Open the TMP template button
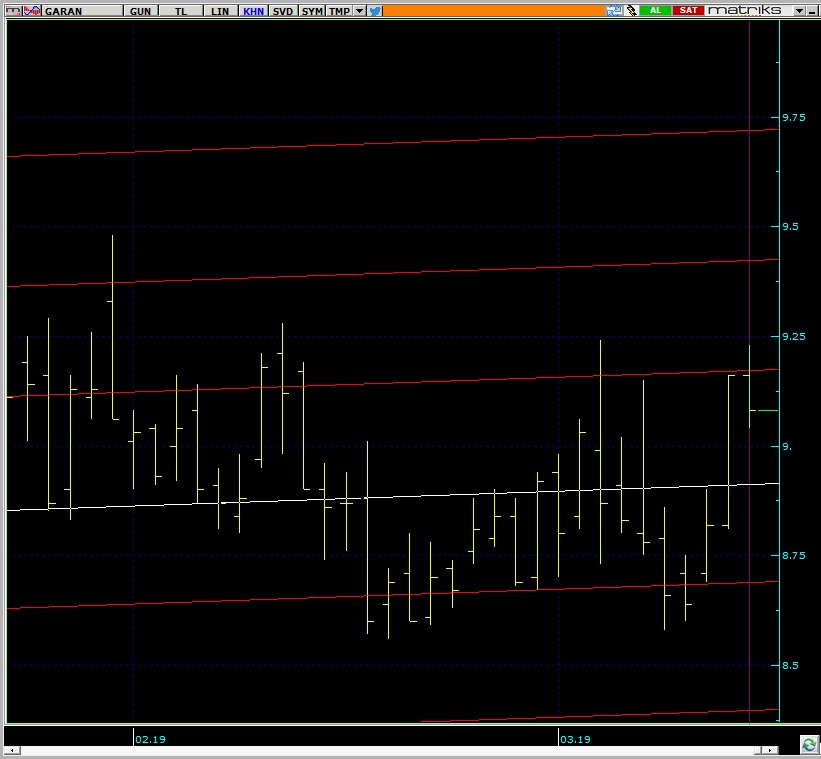This screenshot has height=759, width=821. coord(339,11)
